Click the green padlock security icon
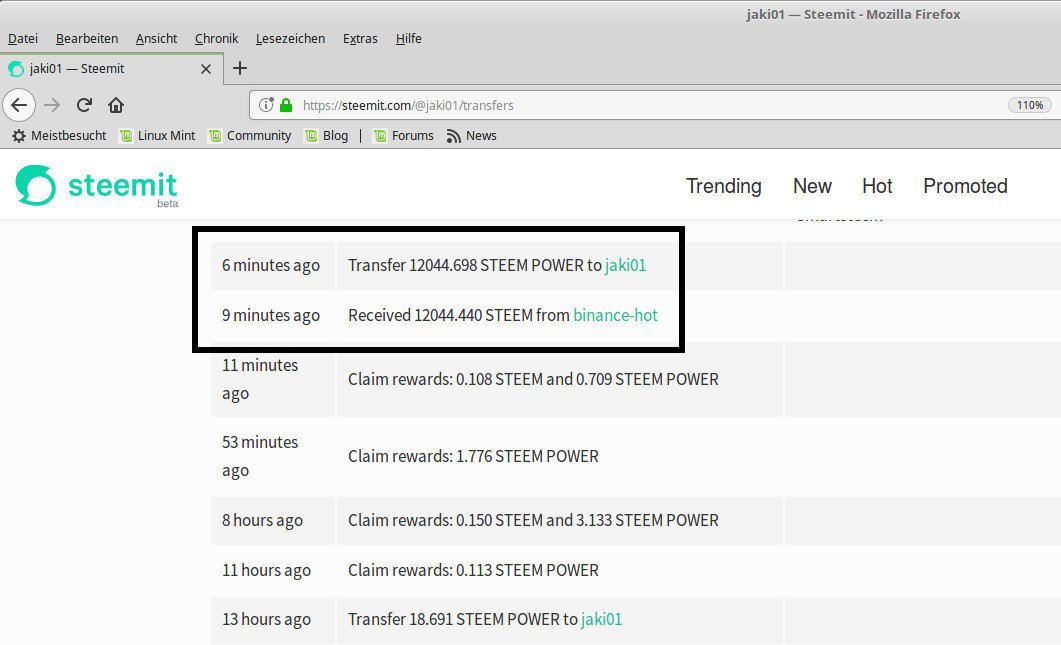Image resolution: width=1061 pixels, height=645 pixels. [x=286, y=105]
